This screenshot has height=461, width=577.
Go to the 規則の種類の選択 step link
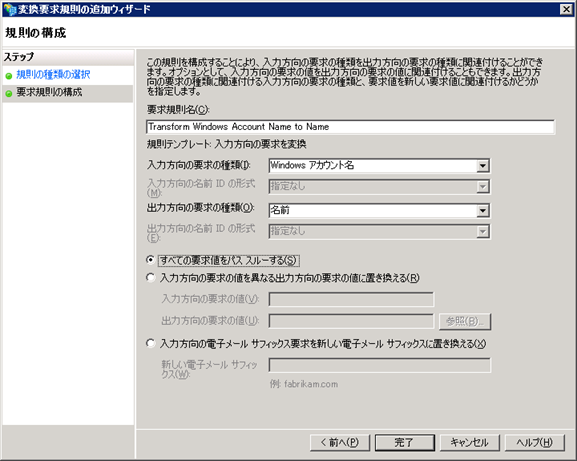coord(53,75)
